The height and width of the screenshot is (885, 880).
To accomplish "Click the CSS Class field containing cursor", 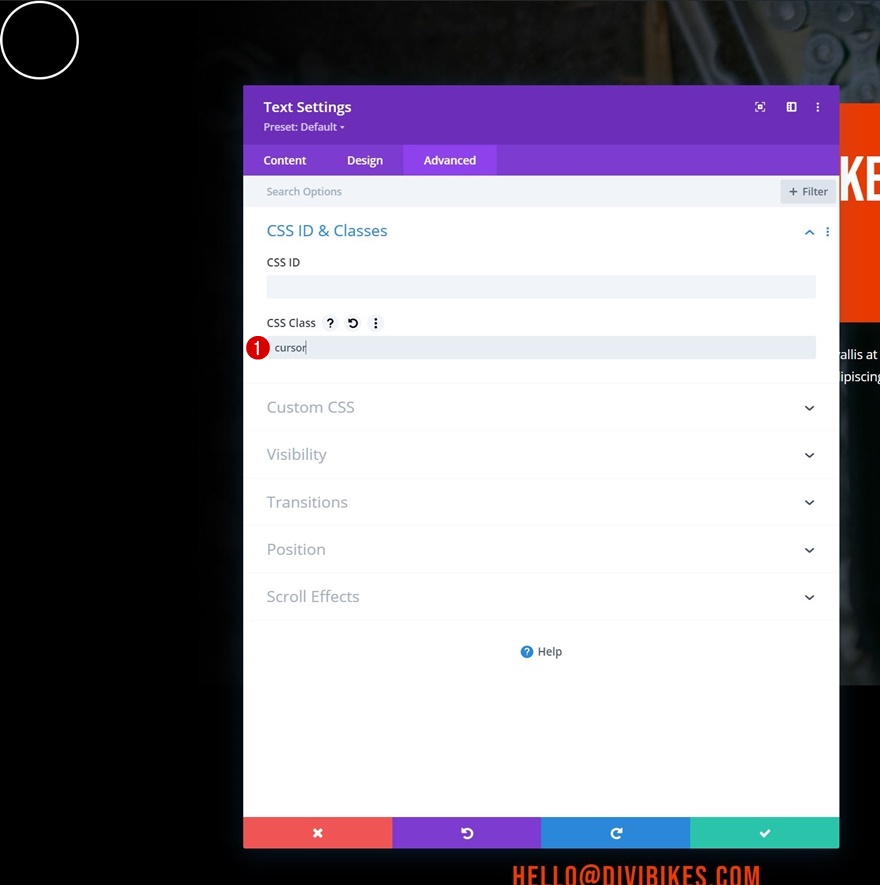I will click(x=541, y=348).
